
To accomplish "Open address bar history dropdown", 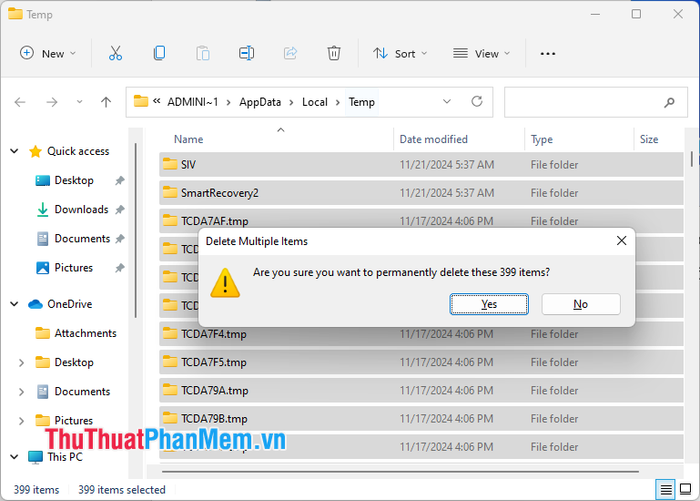I will (446, 102).
